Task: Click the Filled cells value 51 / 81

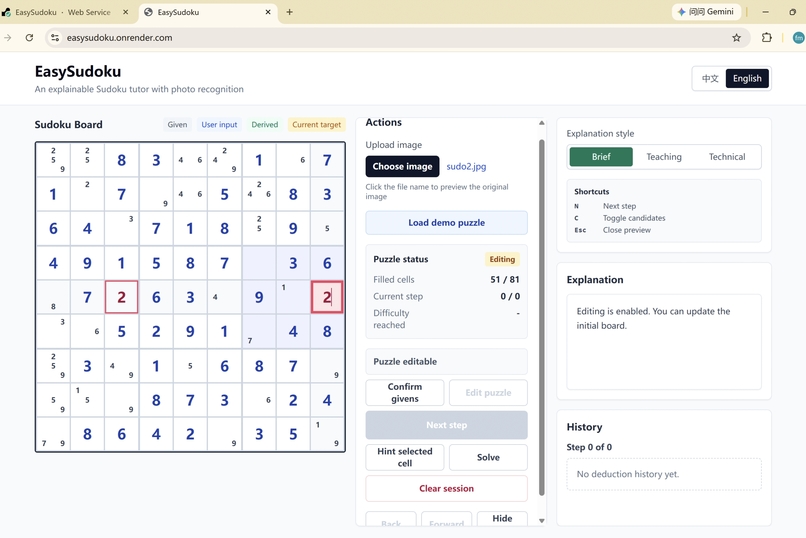Action: point(504,280)
